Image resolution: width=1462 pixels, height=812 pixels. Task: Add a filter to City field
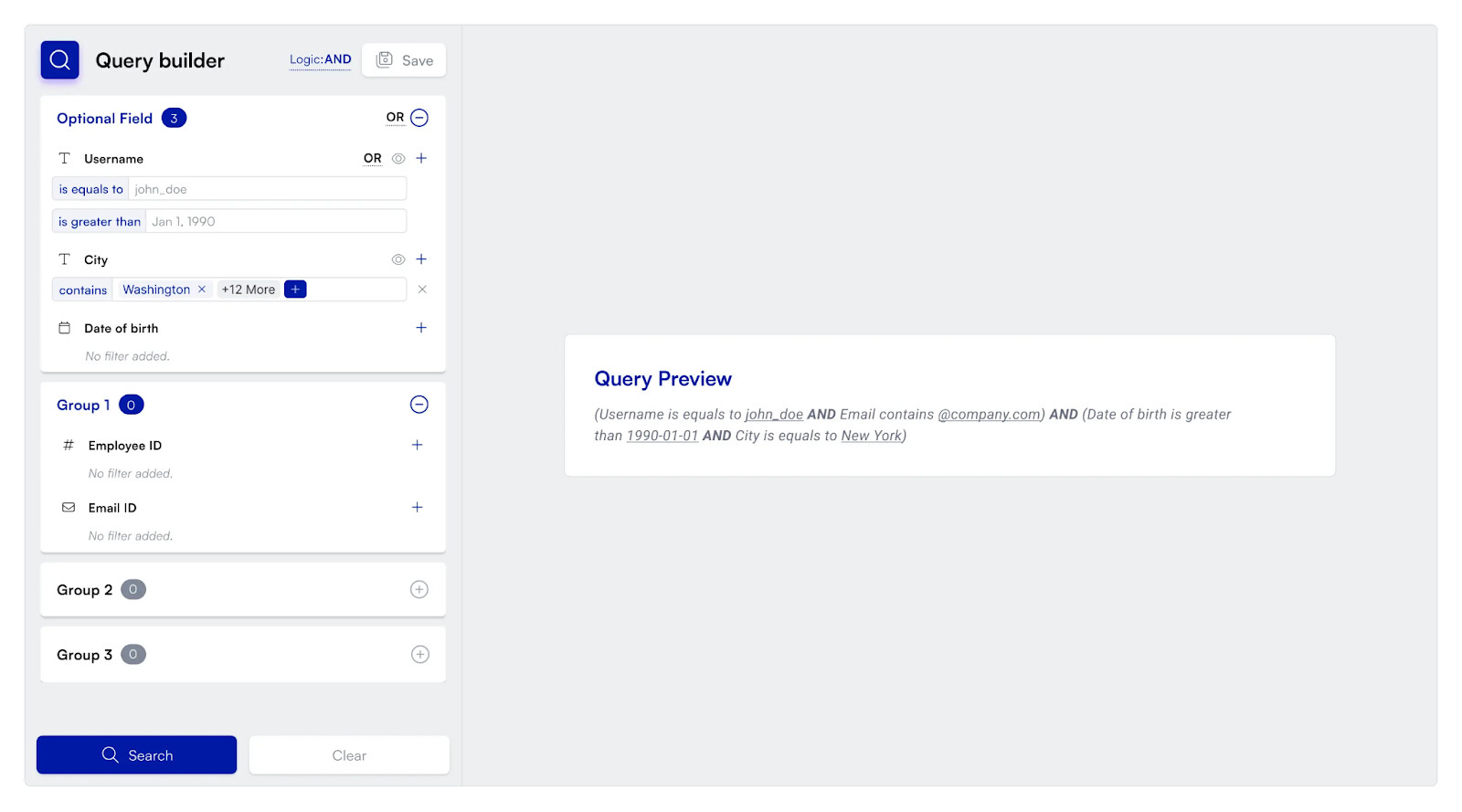421,259
